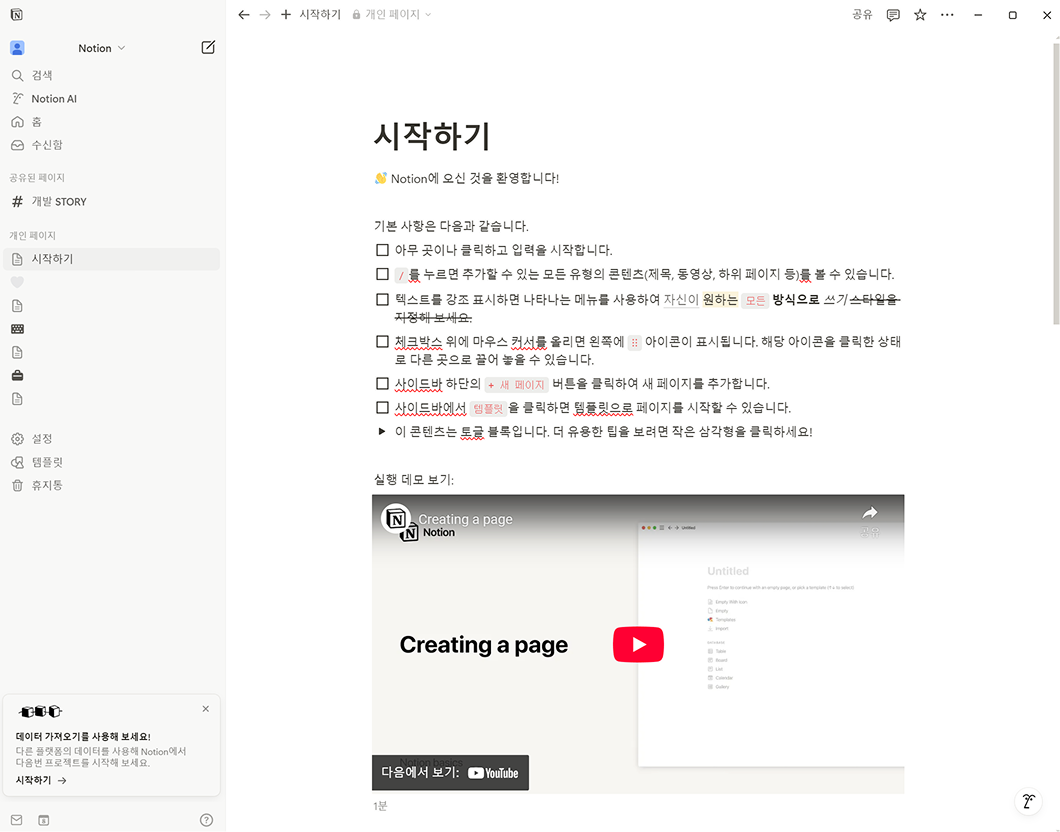Open the page comments icon

coord(893,15)
